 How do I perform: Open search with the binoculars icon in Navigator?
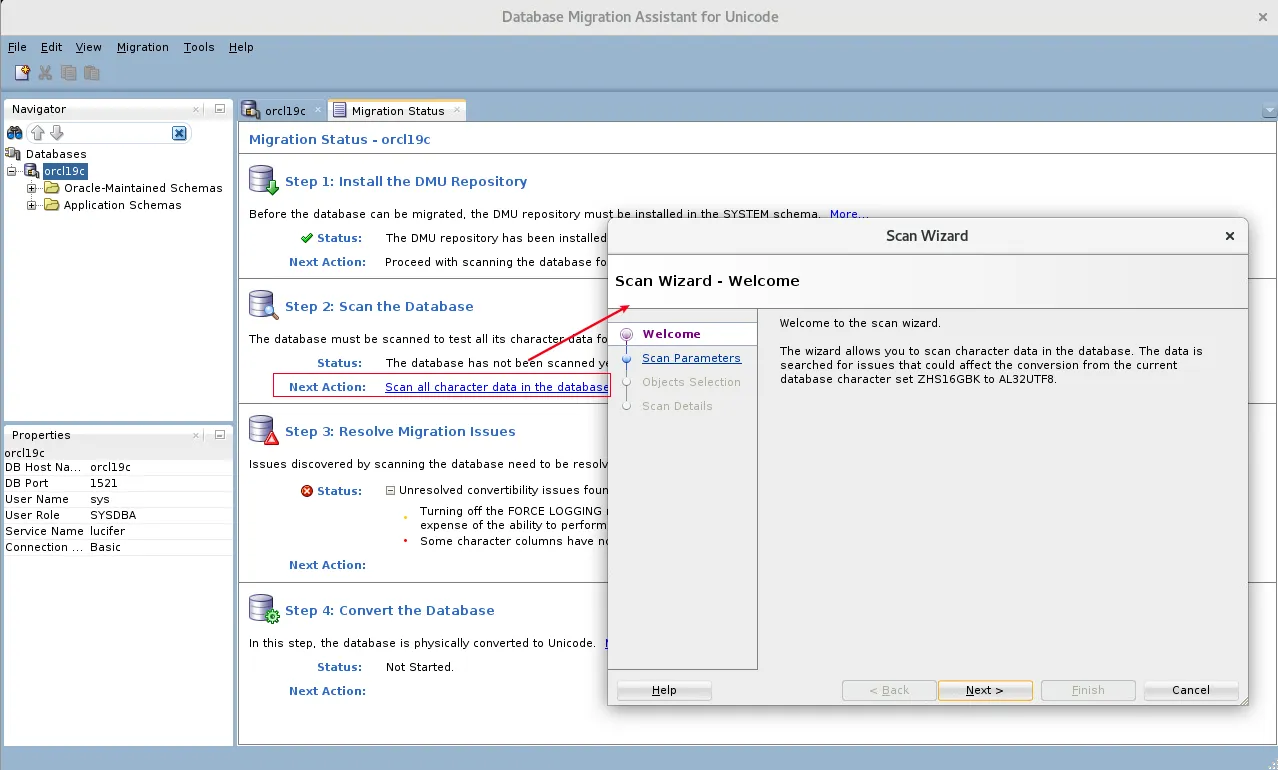pyautogui.click(x=14, y=132)
